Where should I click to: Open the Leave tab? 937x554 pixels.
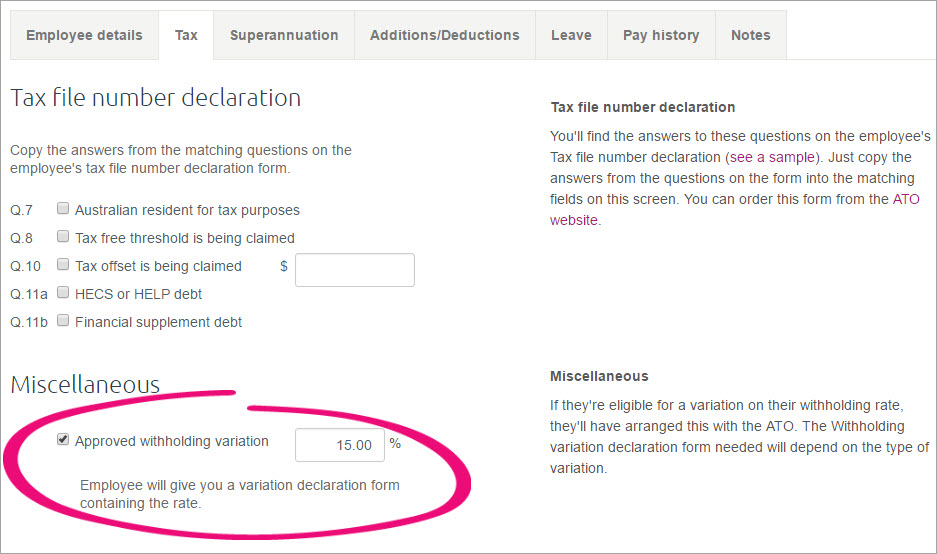[x=571, y=35]
